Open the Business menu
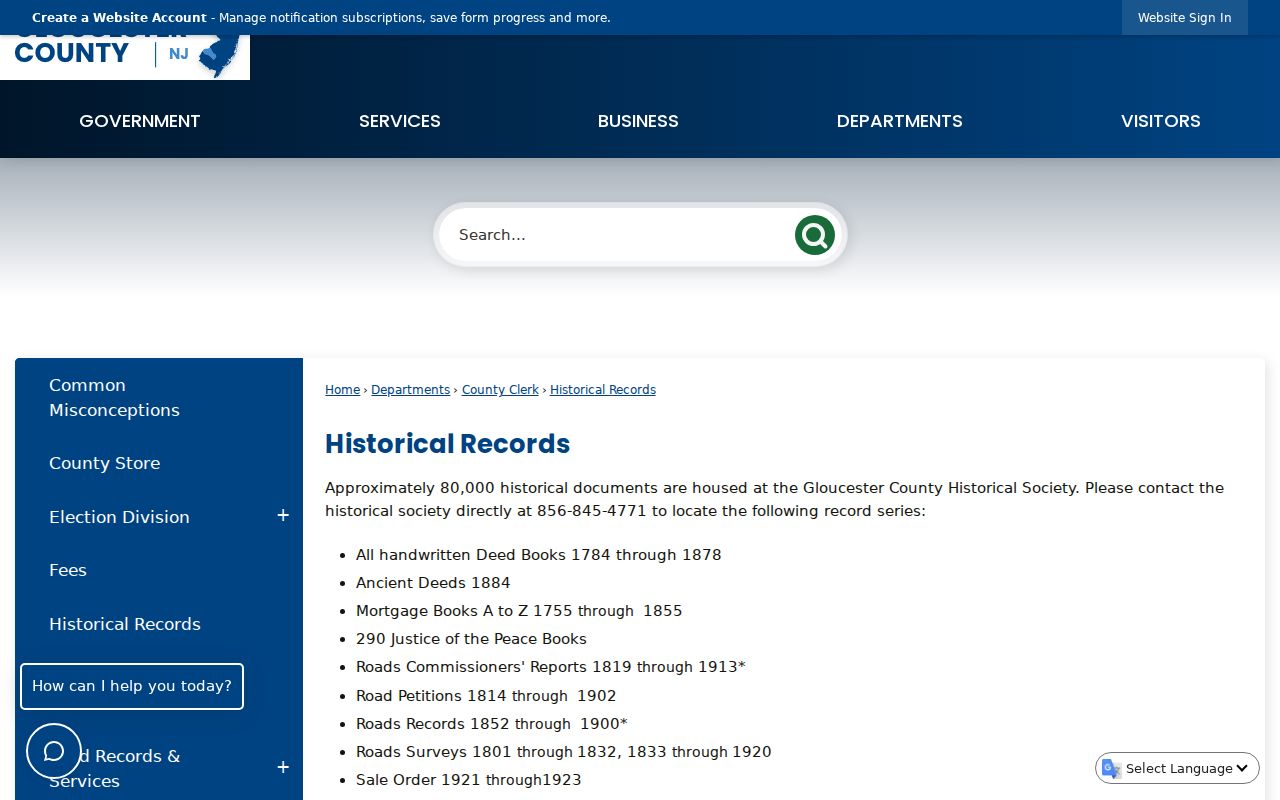The image size is (1280, 800). pyautogui.click(x=638, y=121)
